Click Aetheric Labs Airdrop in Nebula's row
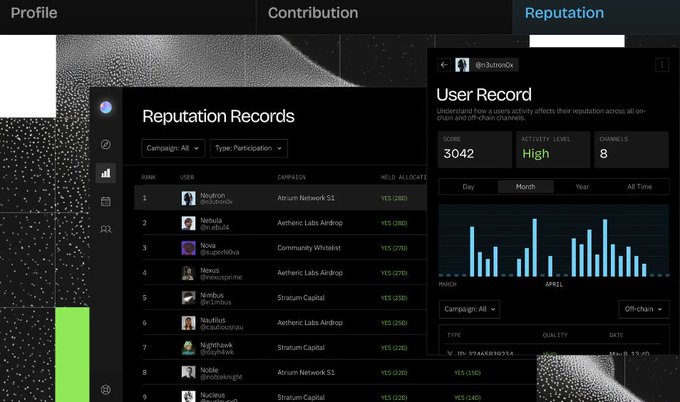This screenshot has height=402, width=680. click(x=310, y=223)
